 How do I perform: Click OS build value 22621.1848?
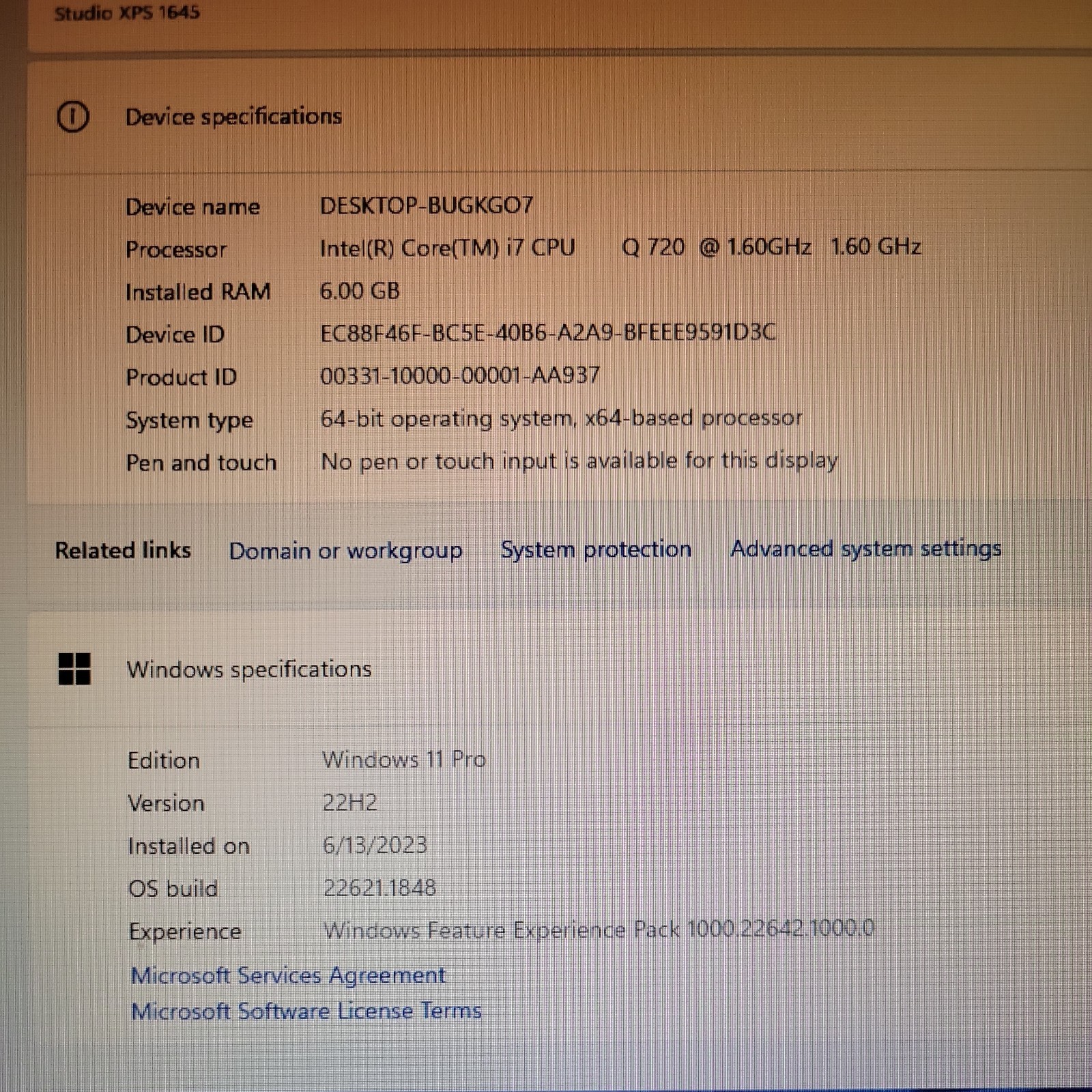point(379,888)
